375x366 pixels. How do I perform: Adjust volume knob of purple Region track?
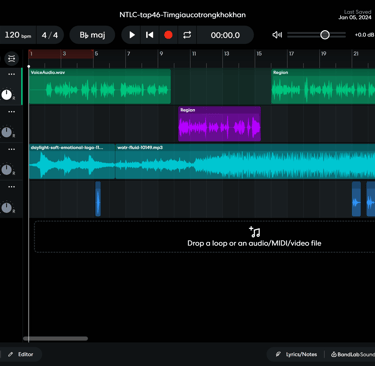7,132
